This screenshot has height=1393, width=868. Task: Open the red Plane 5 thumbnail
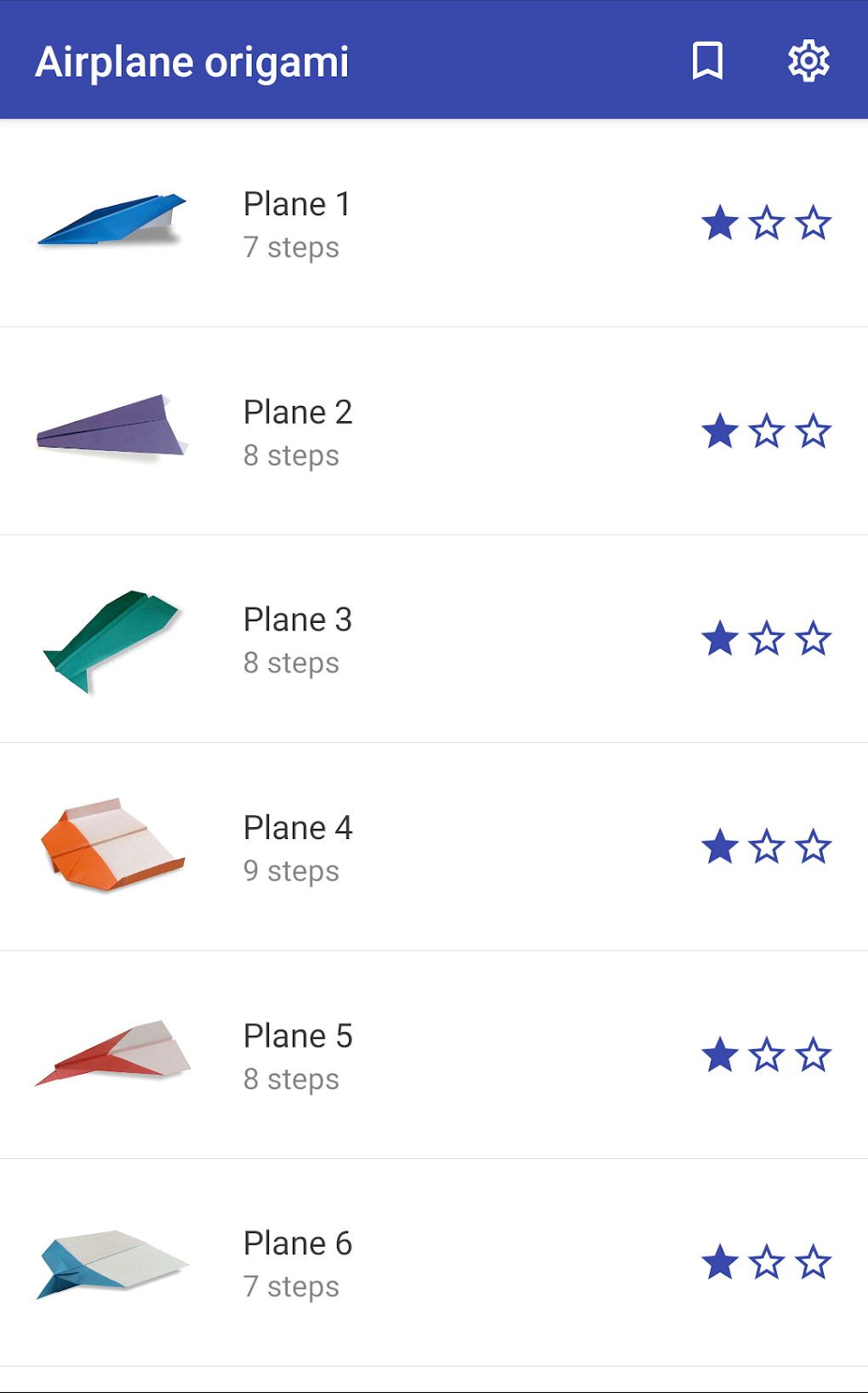[111, 1053]
